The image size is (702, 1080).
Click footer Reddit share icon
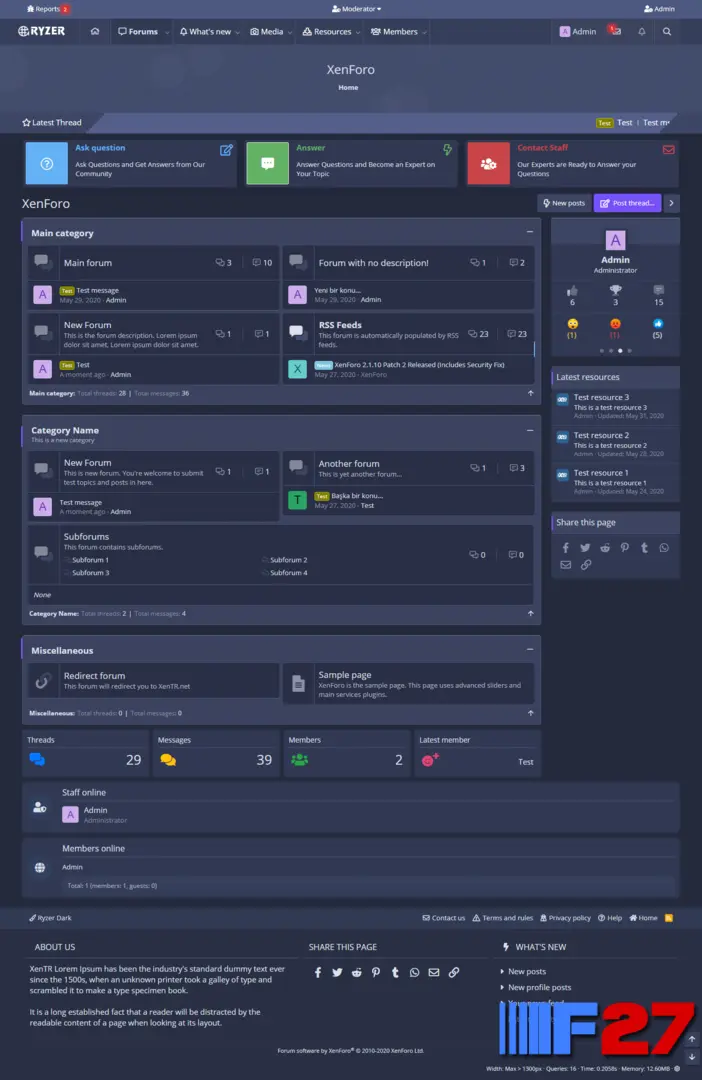point(356,973)
